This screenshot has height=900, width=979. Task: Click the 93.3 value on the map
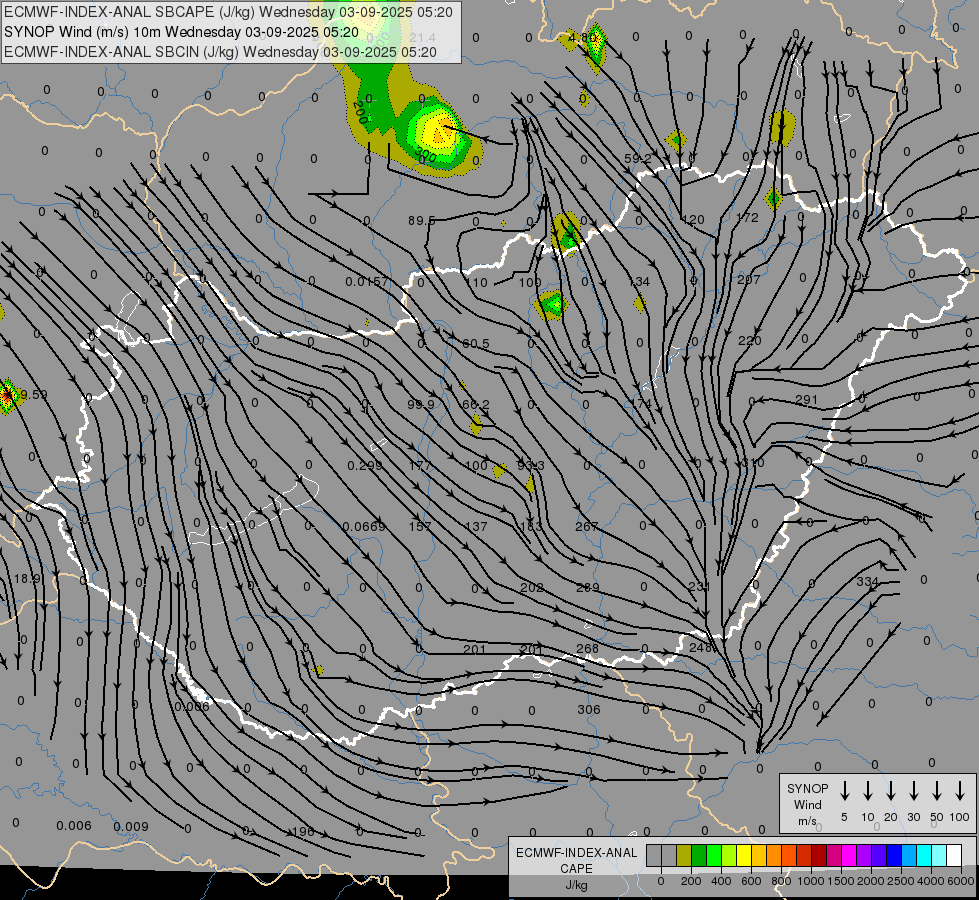(531, 465)
